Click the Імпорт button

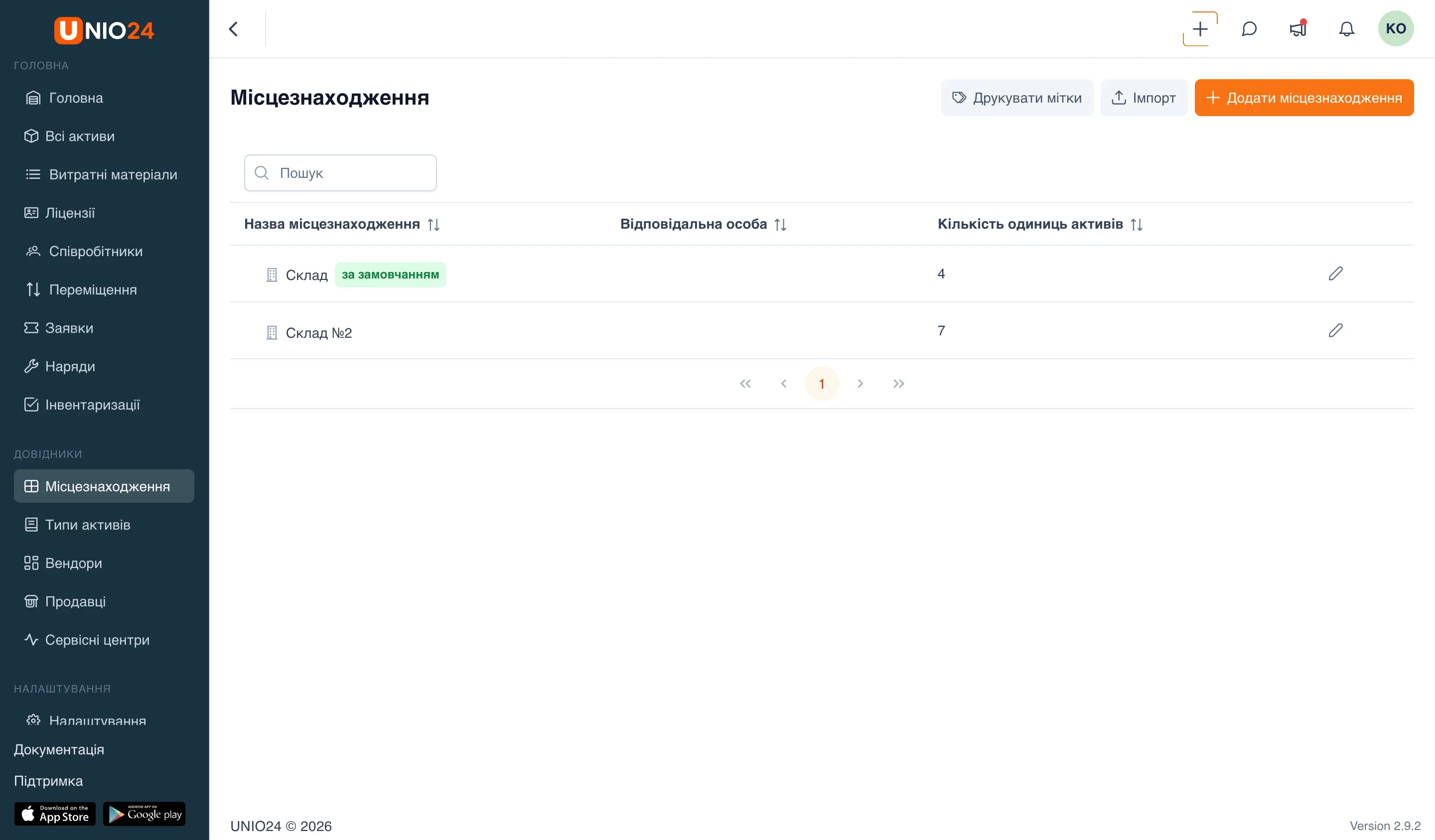click(x=1144, y=98)
